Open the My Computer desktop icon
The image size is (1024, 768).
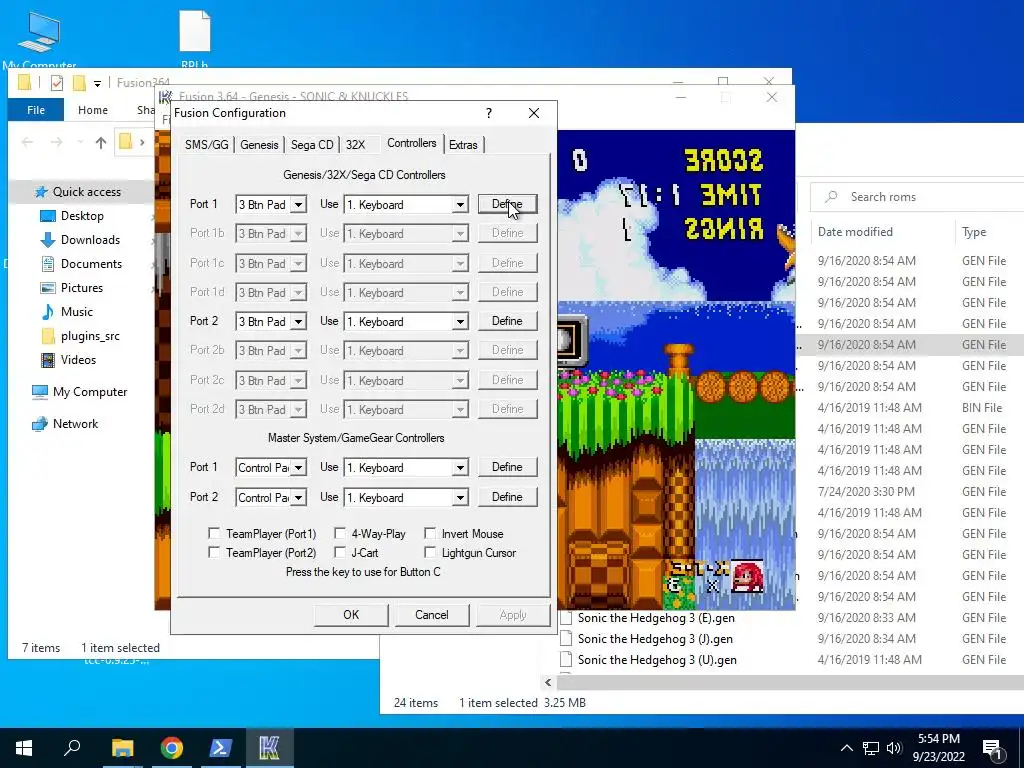tap(39, 38)
